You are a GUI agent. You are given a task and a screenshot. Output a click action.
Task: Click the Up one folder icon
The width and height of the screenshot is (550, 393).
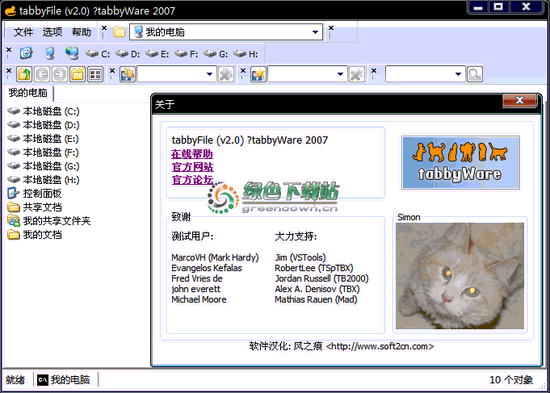pos(24,74)
